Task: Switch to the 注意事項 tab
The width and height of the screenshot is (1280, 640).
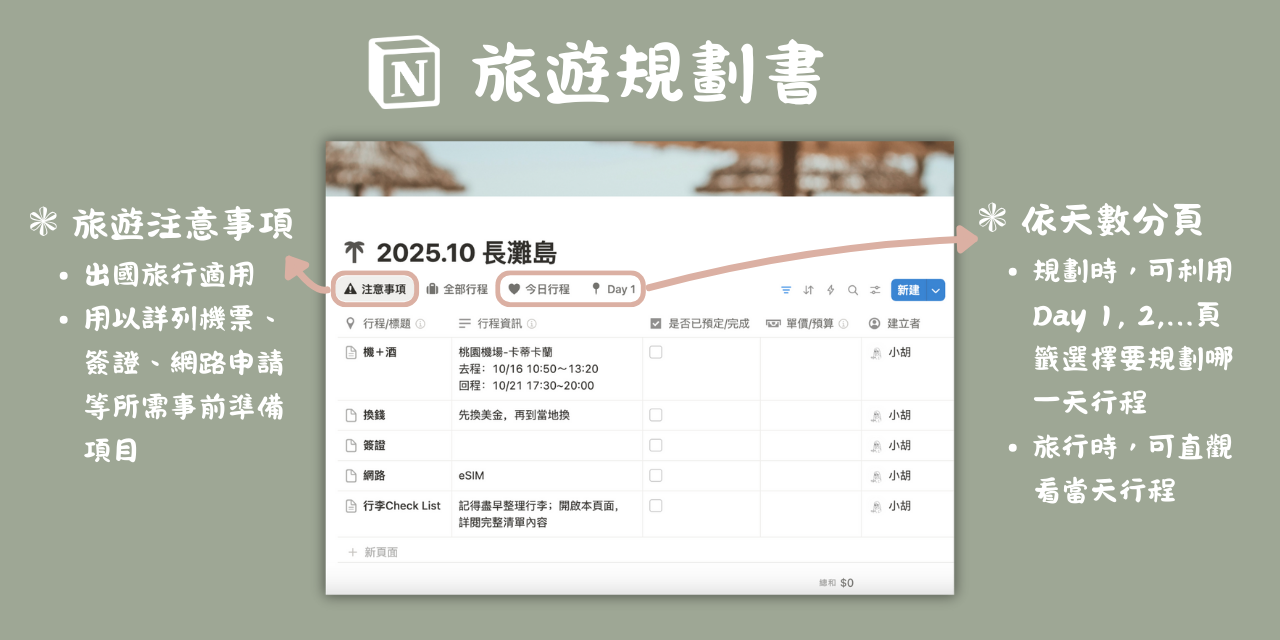Action: (x=375, y=289)
